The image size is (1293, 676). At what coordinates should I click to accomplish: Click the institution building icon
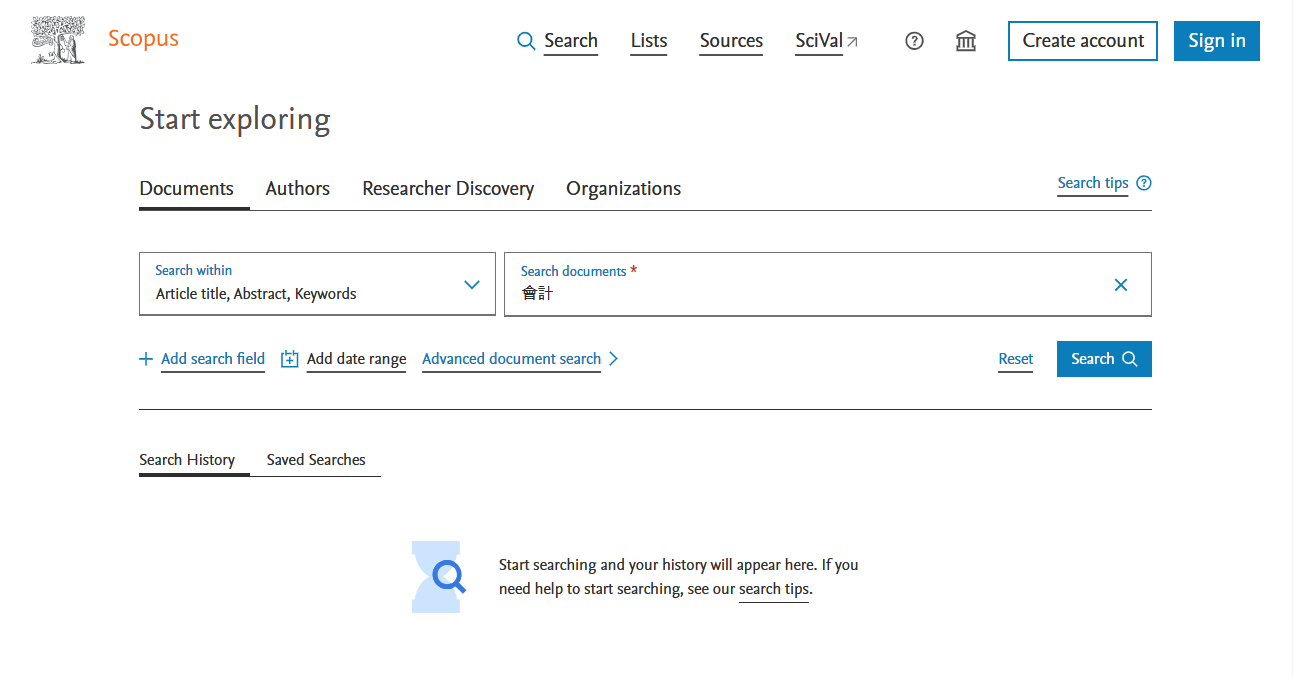(966, 41)
